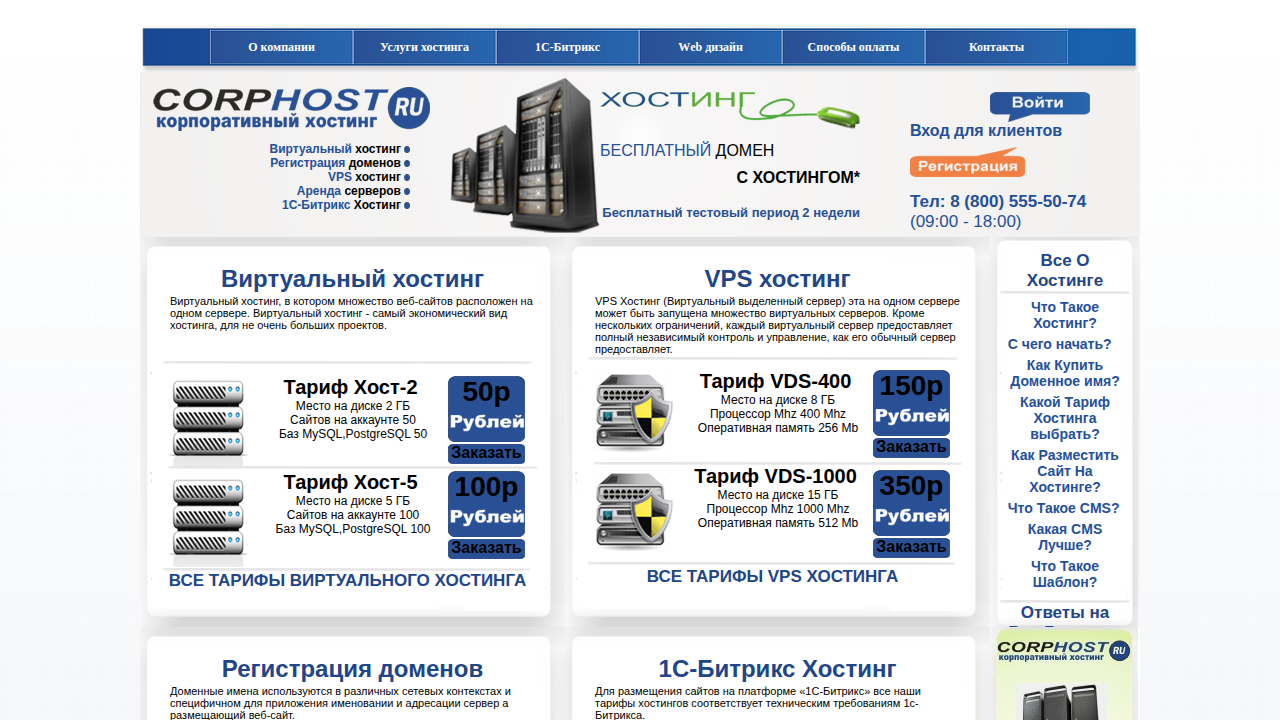Click the 350р Рублей price badge
Viewport: 1280px width, 720px height.
coord(911,503)
